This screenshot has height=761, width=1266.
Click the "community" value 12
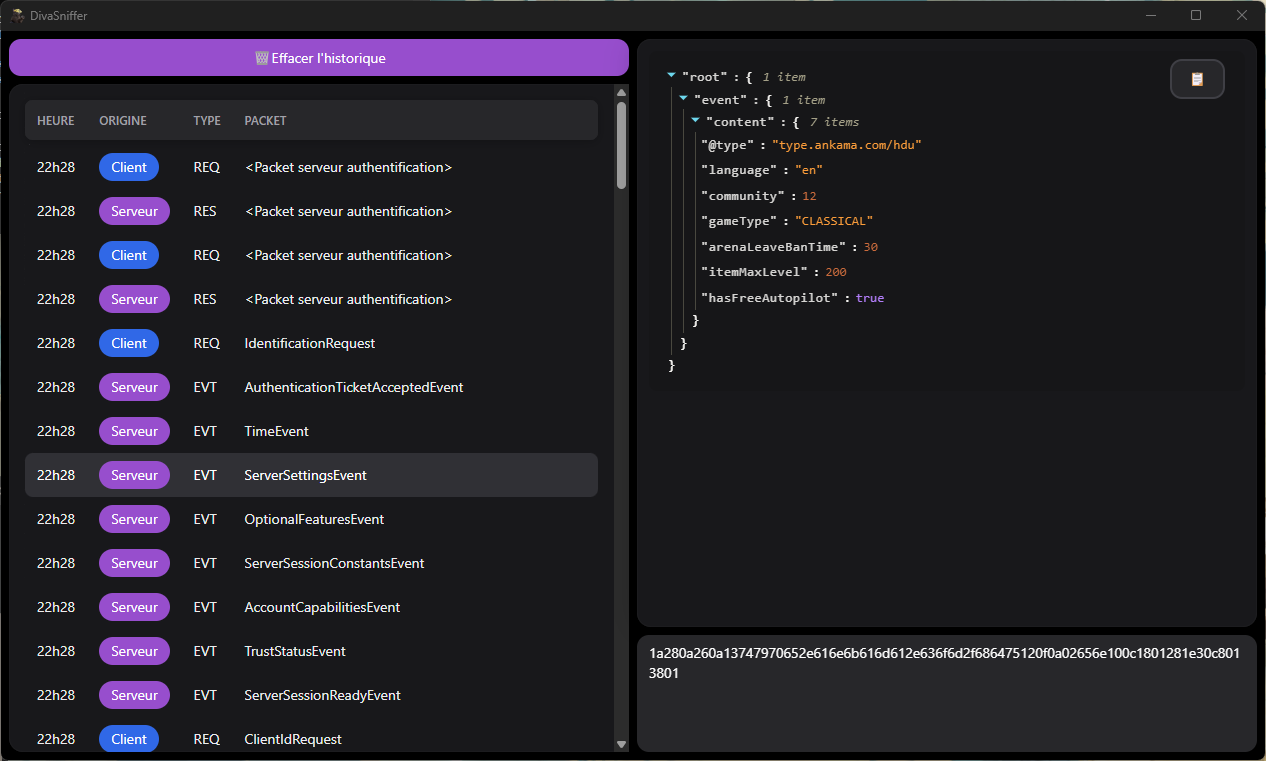(x=809, y=196)
